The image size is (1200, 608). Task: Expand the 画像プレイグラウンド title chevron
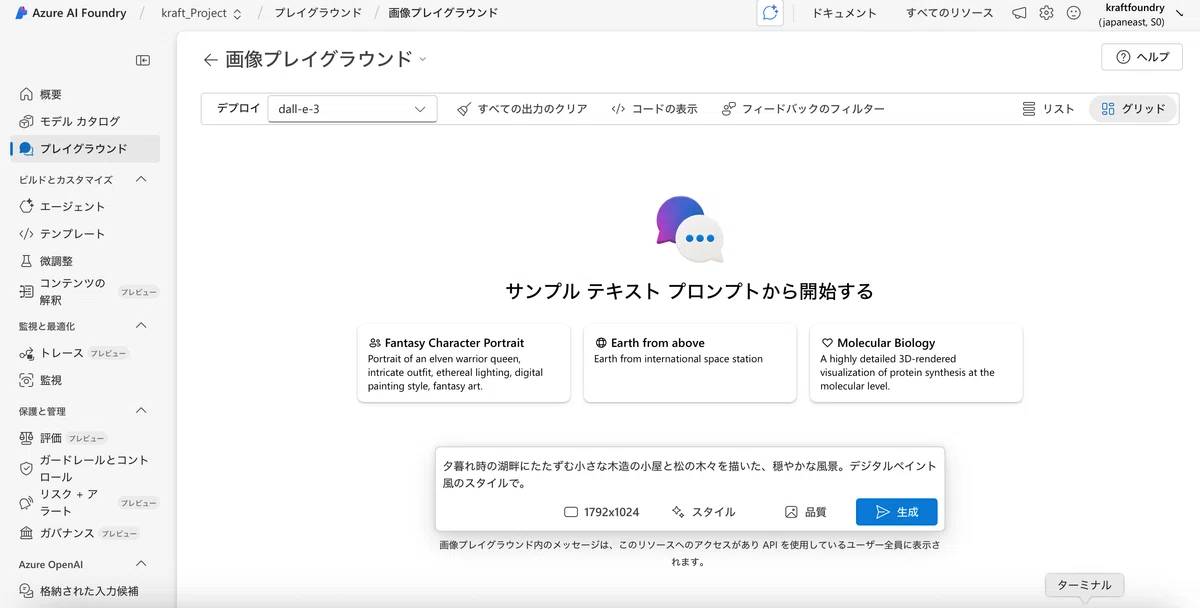pos(423,60)
